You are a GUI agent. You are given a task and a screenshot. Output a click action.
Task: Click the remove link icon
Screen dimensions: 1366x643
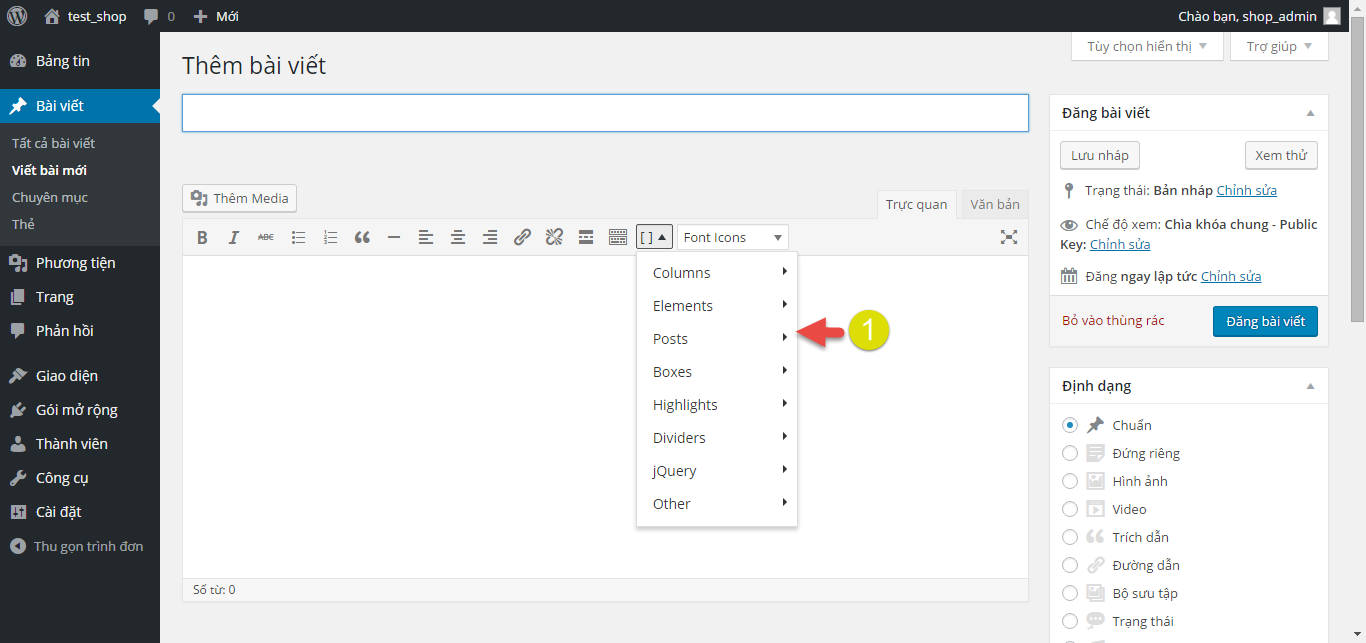(x=554, y=237)
